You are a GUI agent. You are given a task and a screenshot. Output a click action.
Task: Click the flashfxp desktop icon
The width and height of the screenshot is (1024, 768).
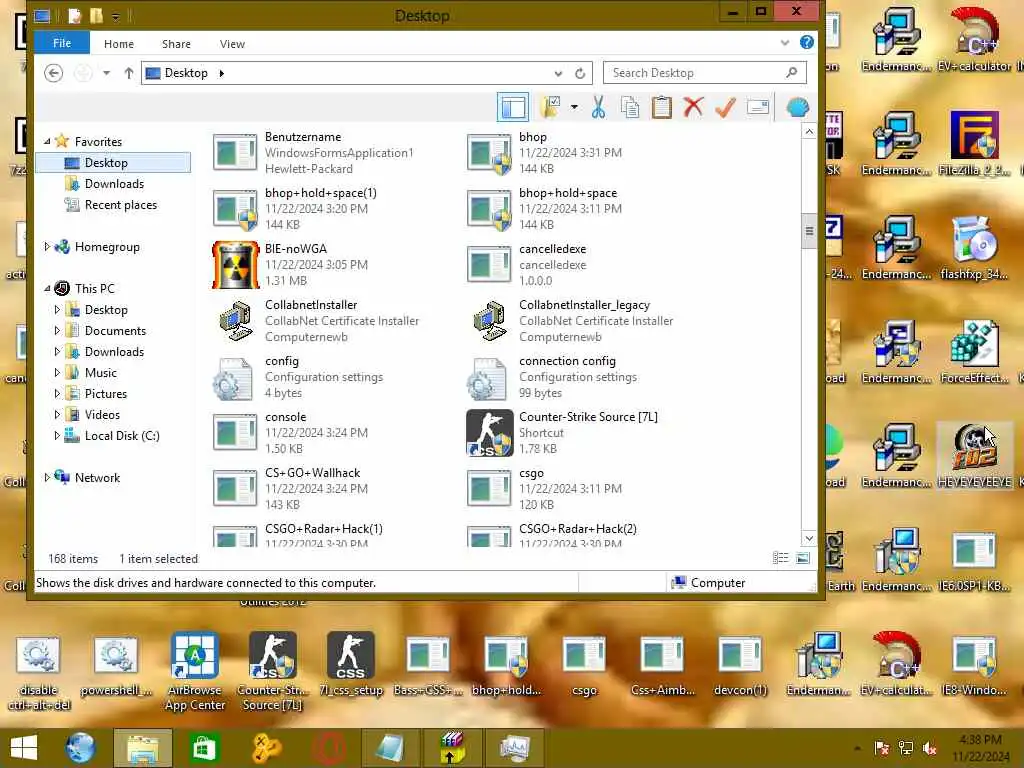tap(974, 247)
